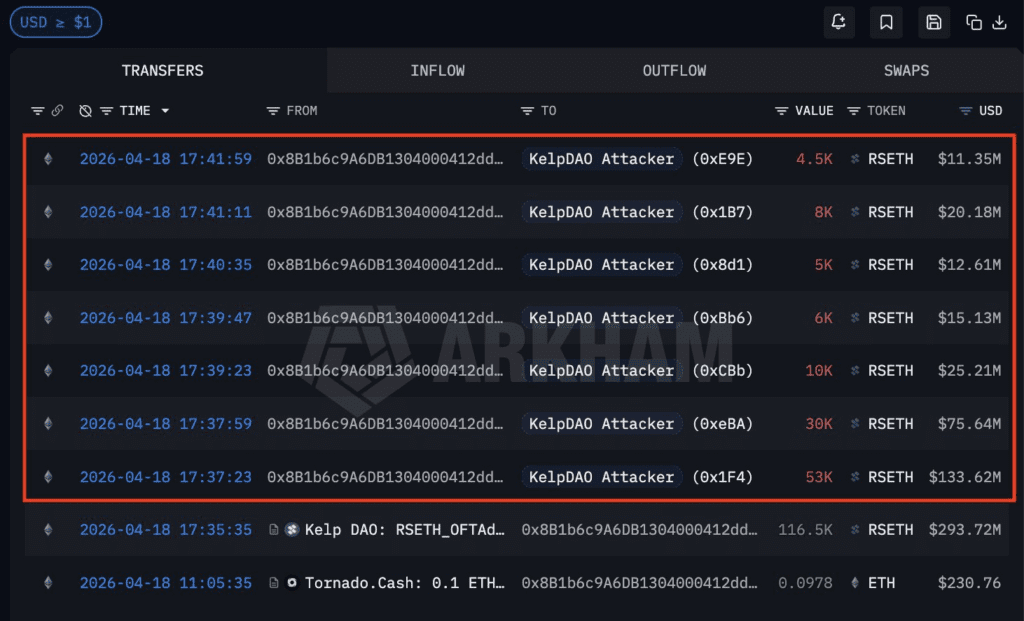1024x621 pixels.
Task: Click the Kelp DAO entity logo icon
Action: coord(292,530)
